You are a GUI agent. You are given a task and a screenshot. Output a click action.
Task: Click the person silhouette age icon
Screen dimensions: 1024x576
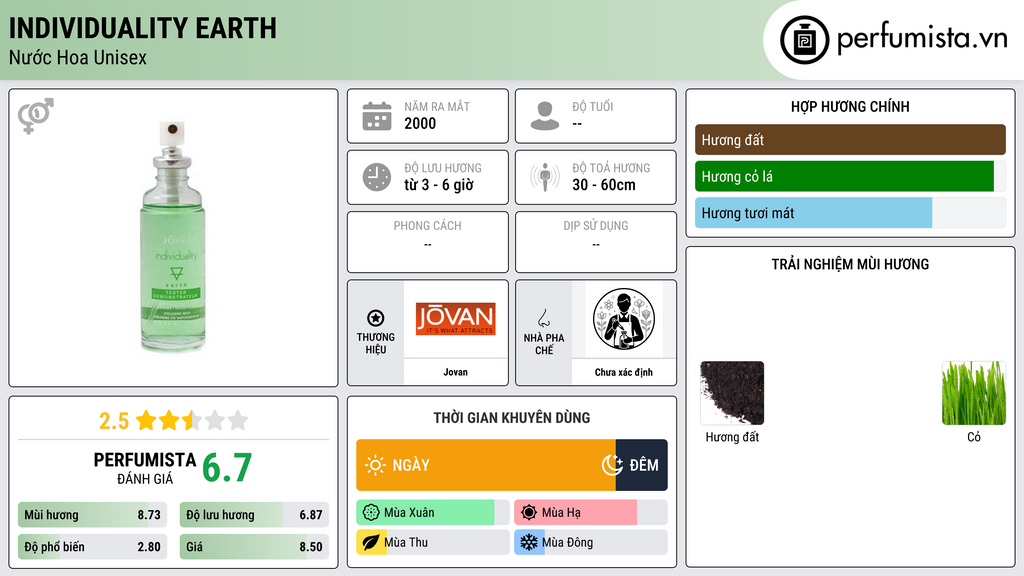click(545, 116)
